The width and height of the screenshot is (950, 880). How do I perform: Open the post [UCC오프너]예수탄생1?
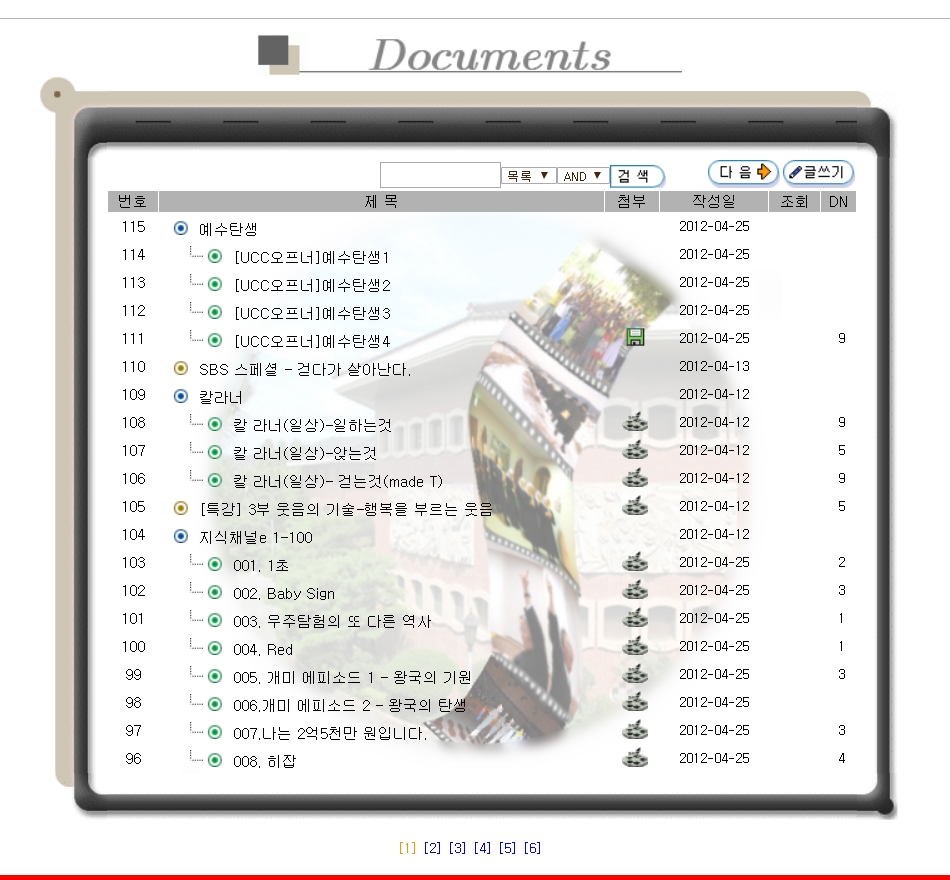pyautogui.click(x=311, y=257)
